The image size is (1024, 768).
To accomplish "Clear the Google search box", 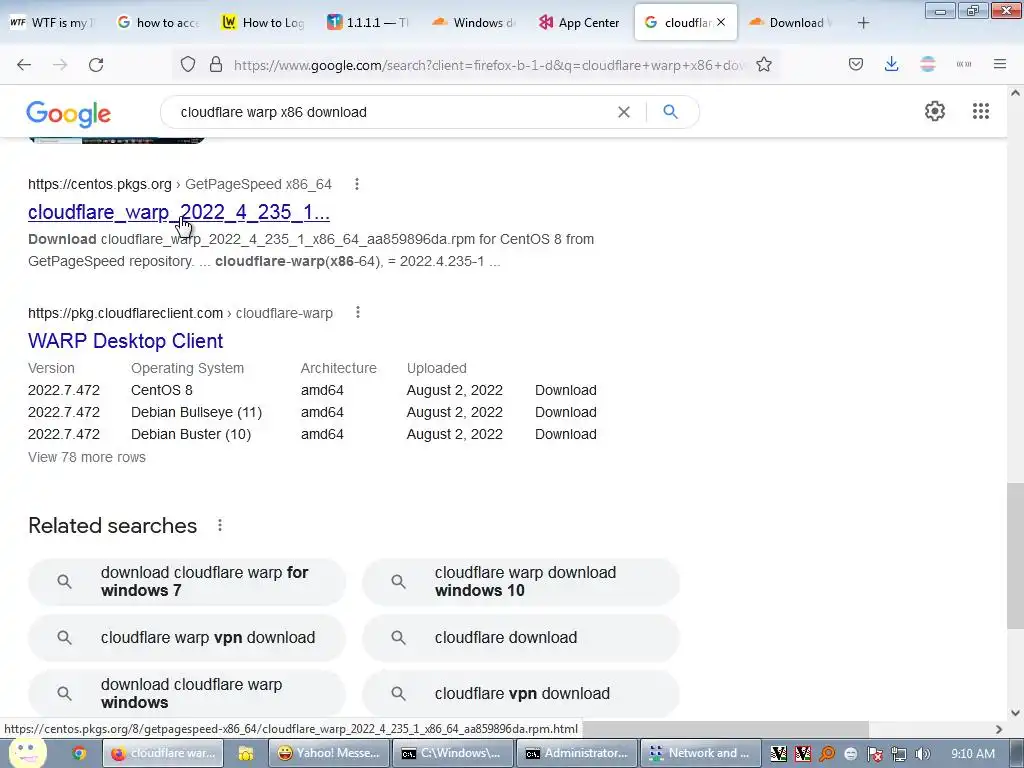I will click(x=624, y=112).
